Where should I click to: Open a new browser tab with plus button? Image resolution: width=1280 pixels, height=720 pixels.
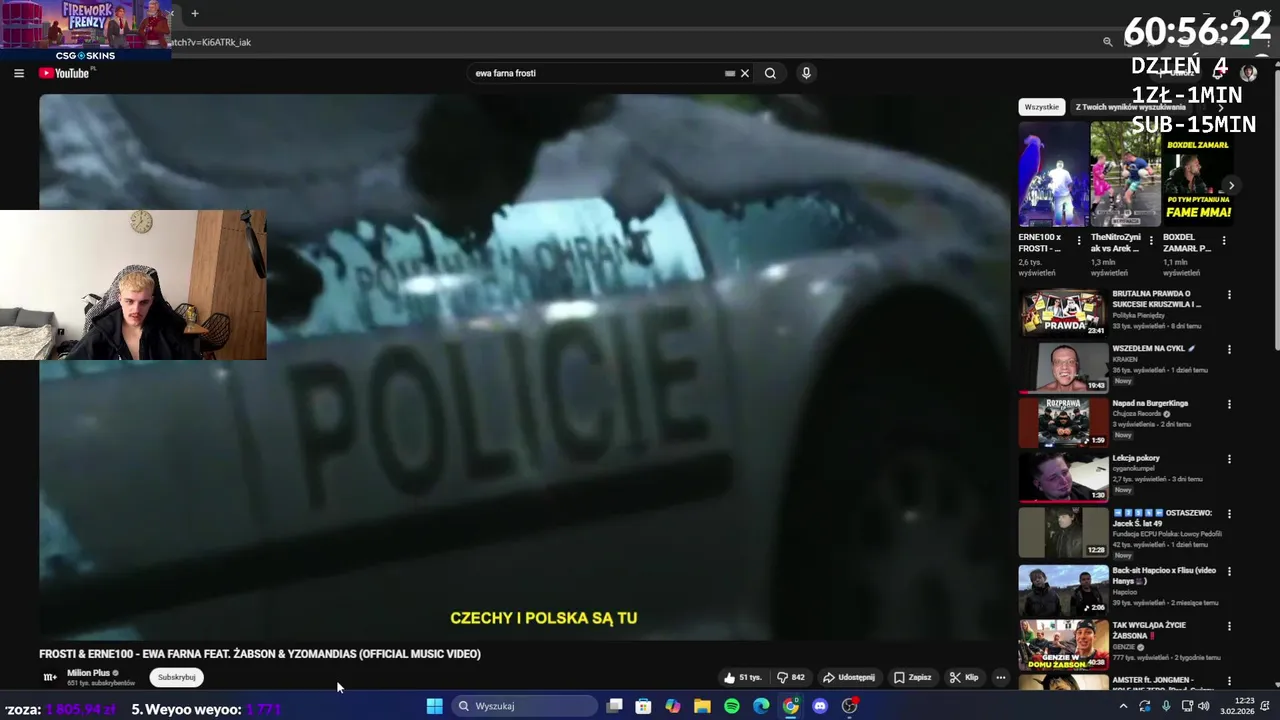(195, 13)
